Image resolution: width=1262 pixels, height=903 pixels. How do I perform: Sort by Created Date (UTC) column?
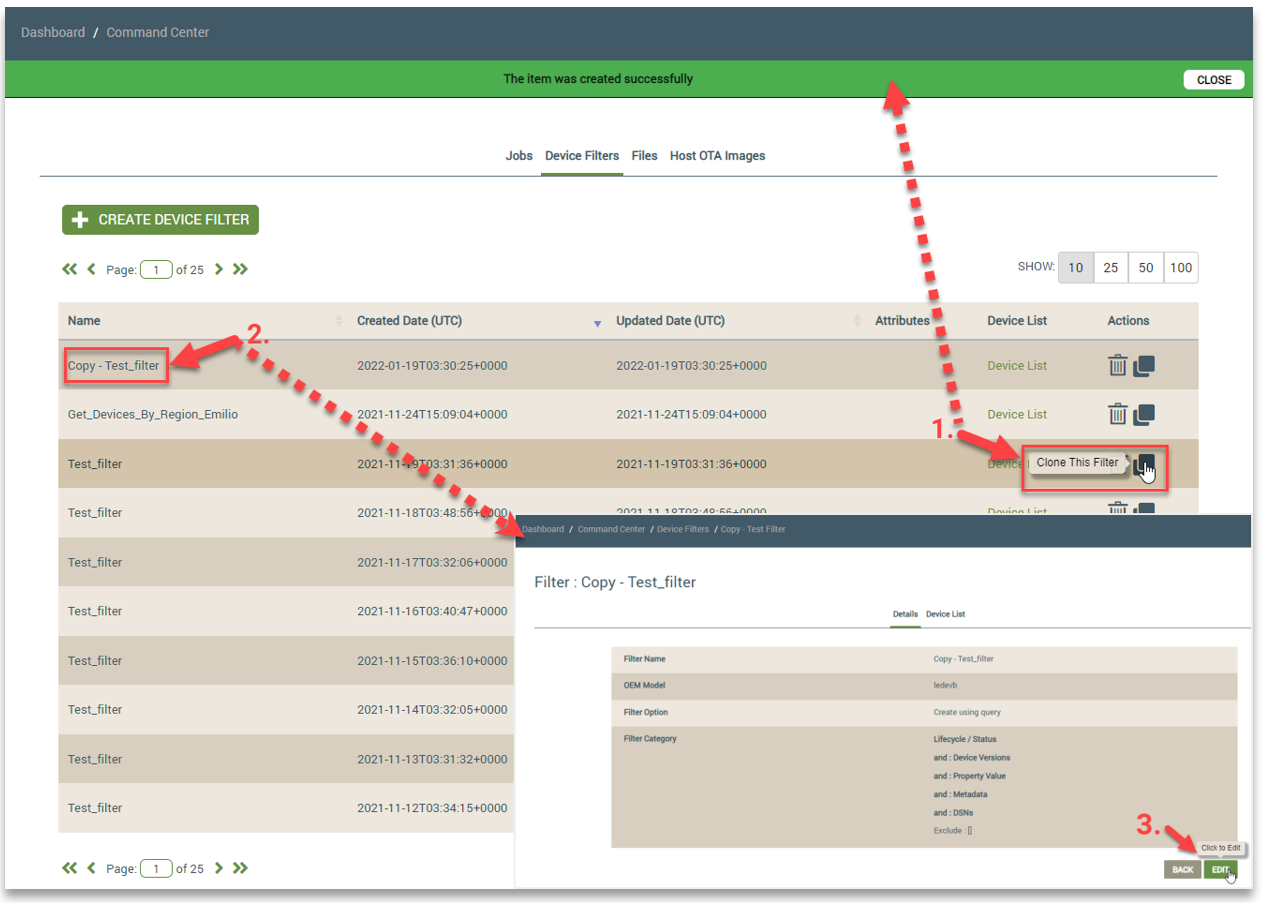[409, 321]
